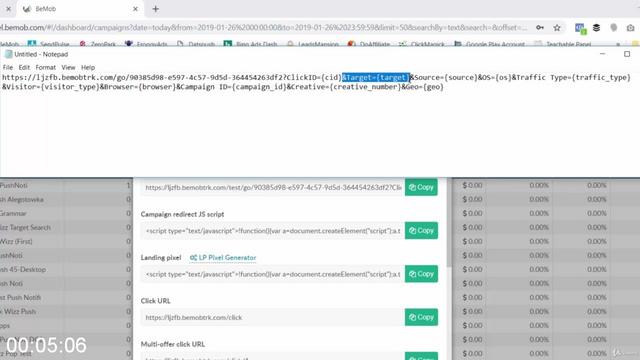
Task: Copy the Click URL
Action: (421, 317)
